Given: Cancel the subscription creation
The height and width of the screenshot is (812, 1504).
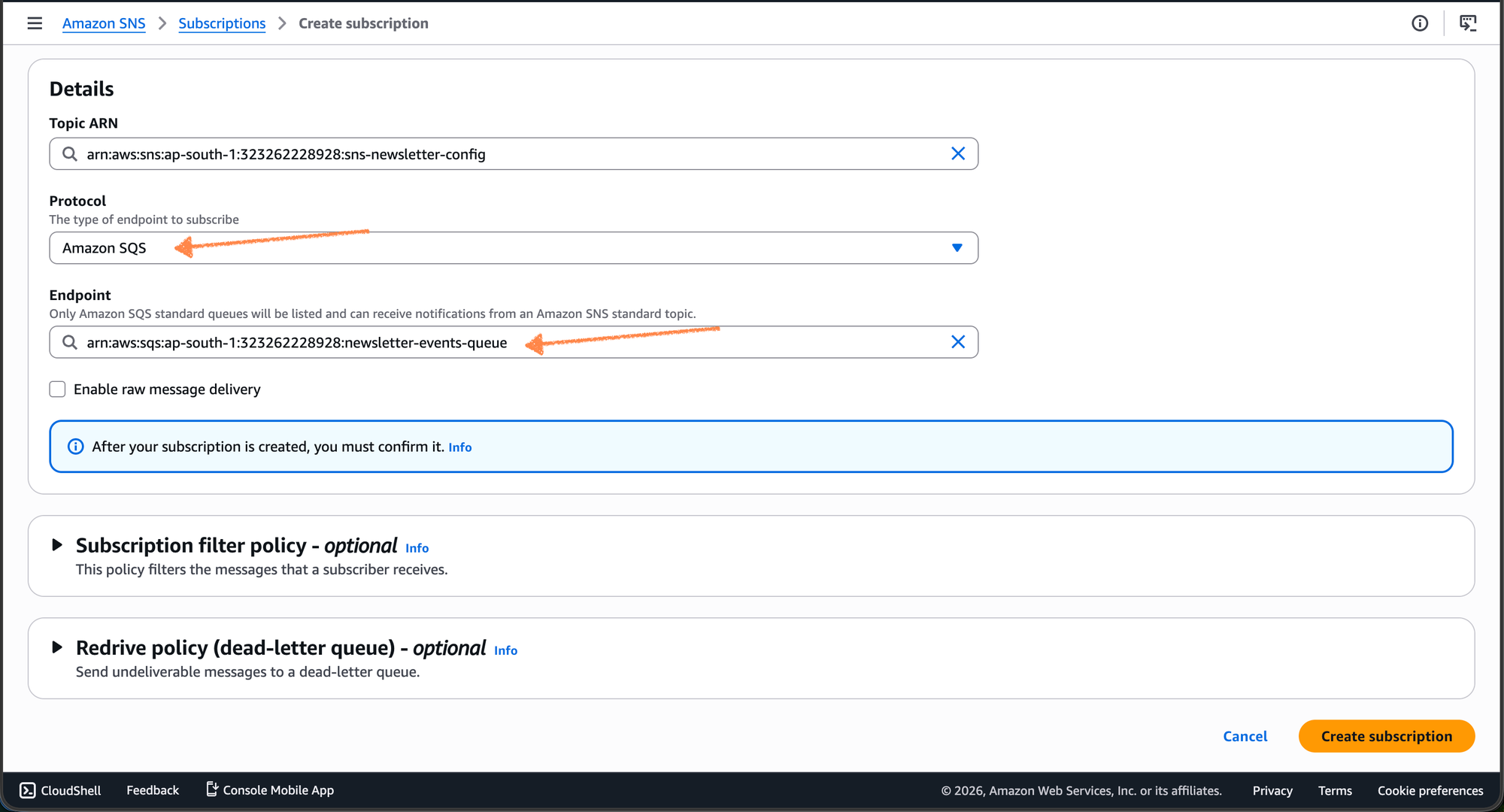Looking at the screenshot, I should [x=1245, y=736].
